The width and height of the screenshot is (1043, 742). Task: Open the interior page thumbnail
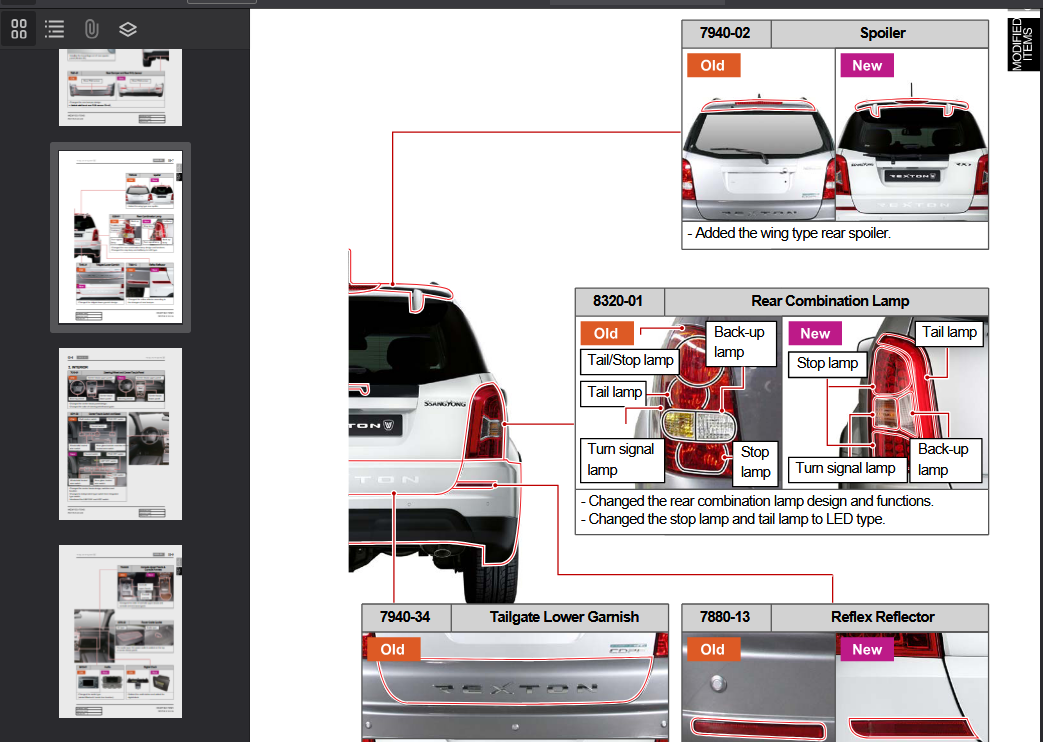pyautogui.click(x=120, y=434)
